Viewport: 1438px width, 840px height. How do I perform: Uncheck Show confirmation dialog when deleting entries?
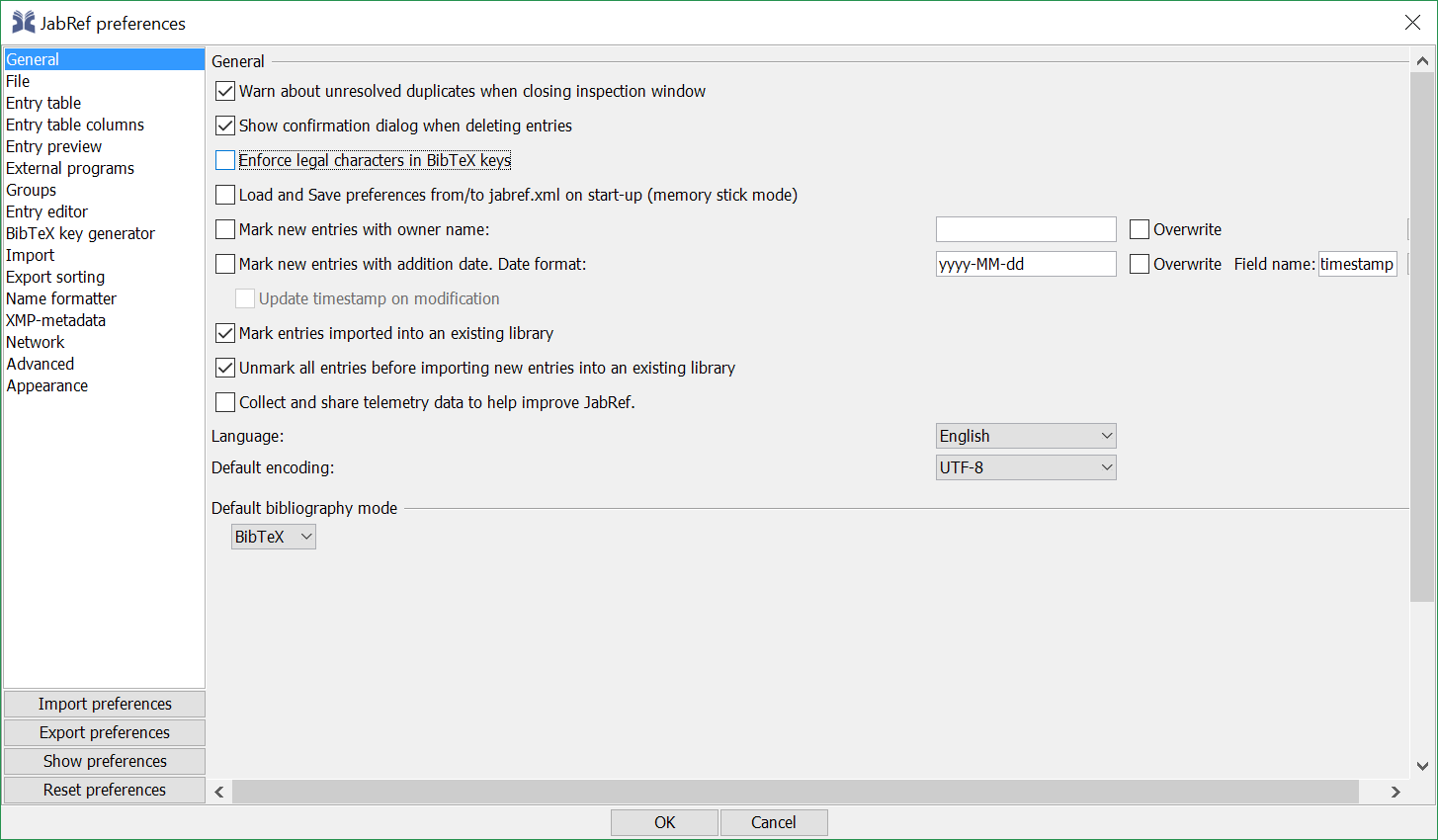pos(225,126)
